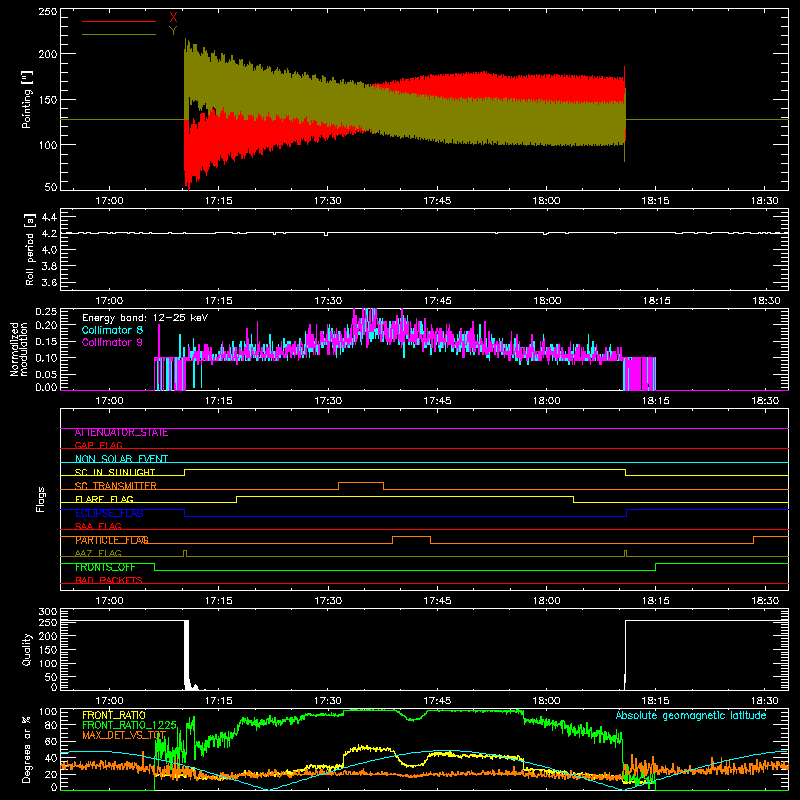
Task: Click the PARTICLE_FLAG label
Action: [x=112, y=540]
